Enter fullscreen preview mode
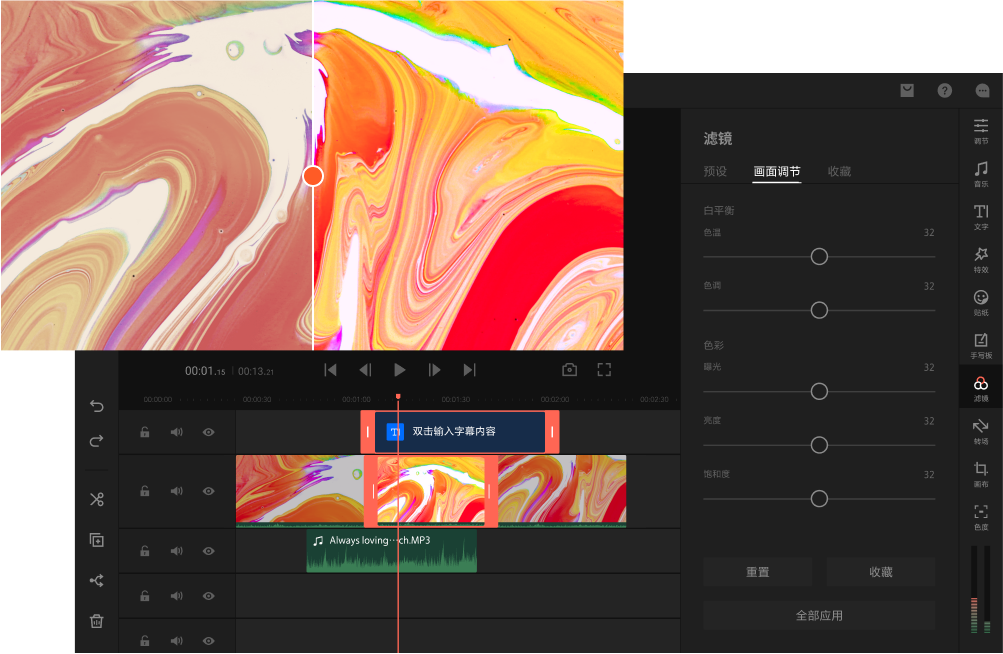Screen dimensions: 1003x654 tap(604, 370)
